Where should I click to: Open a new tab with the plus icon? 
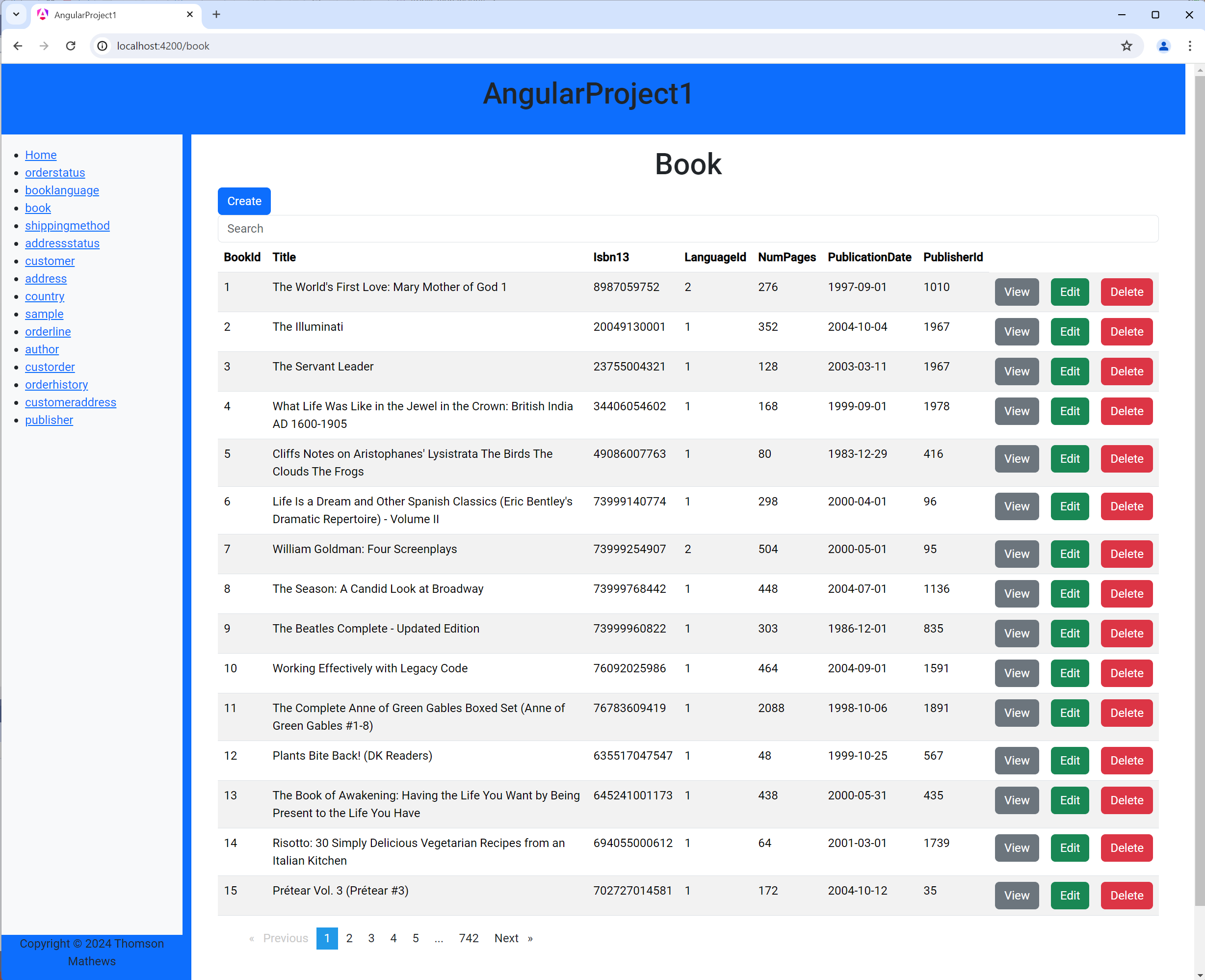click(216, 15)
